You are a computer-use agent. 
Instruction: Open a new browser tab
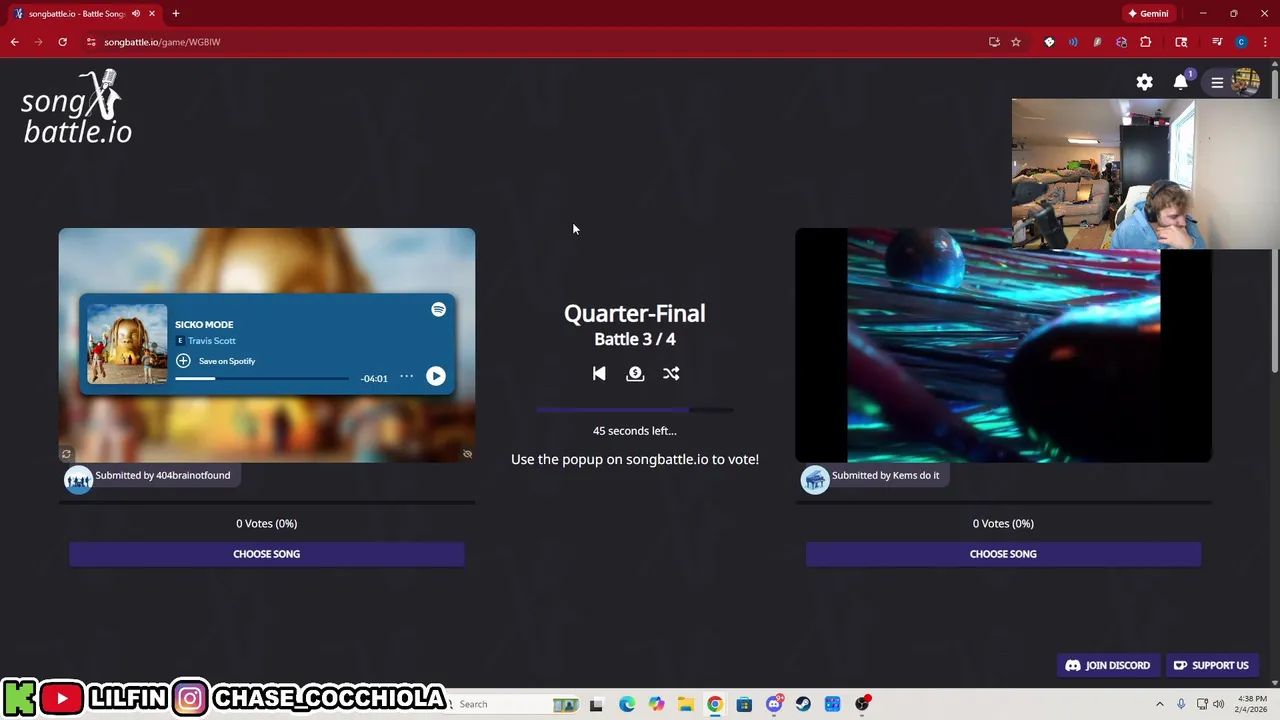175,14
